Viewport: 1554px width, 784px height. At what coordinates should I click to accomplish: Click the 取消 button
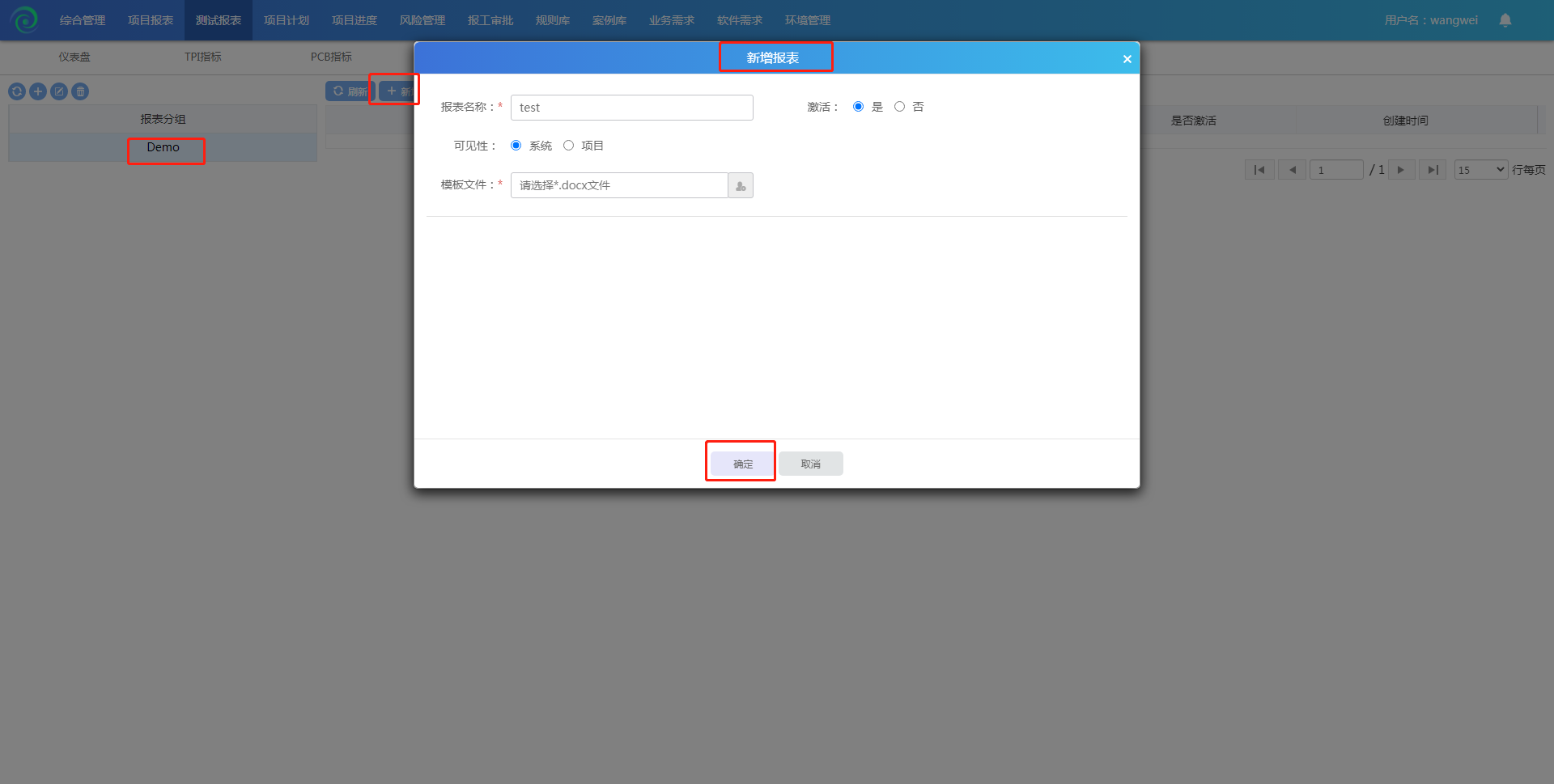pos(810,464)
